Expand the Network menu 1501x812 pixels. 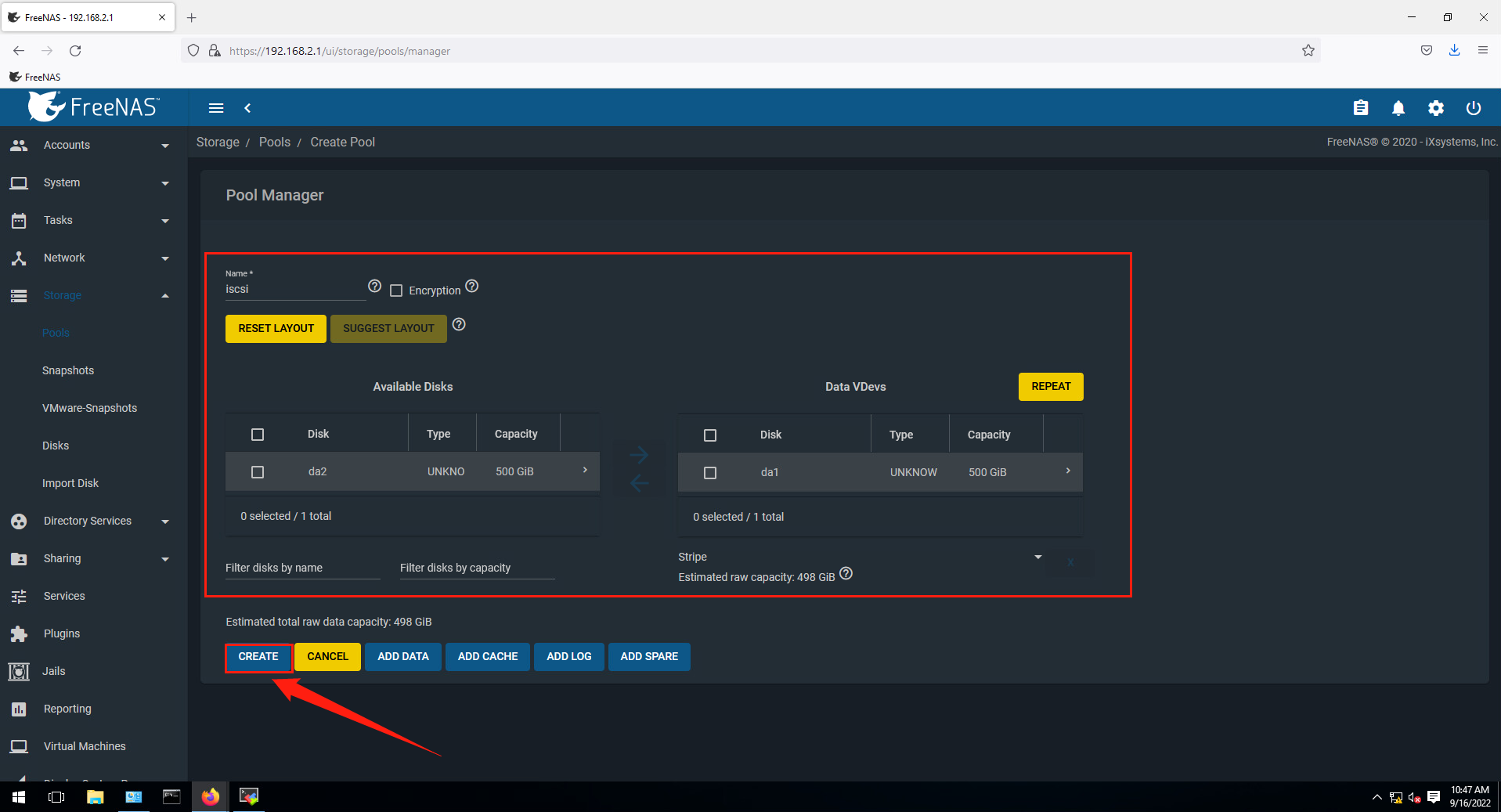click(x=94, y=258)
